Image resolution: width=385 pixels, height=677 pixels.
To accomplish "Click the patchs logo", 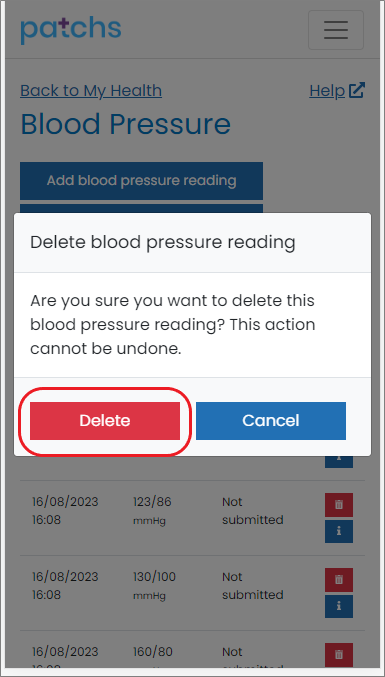I will click(x=71, y=31).
